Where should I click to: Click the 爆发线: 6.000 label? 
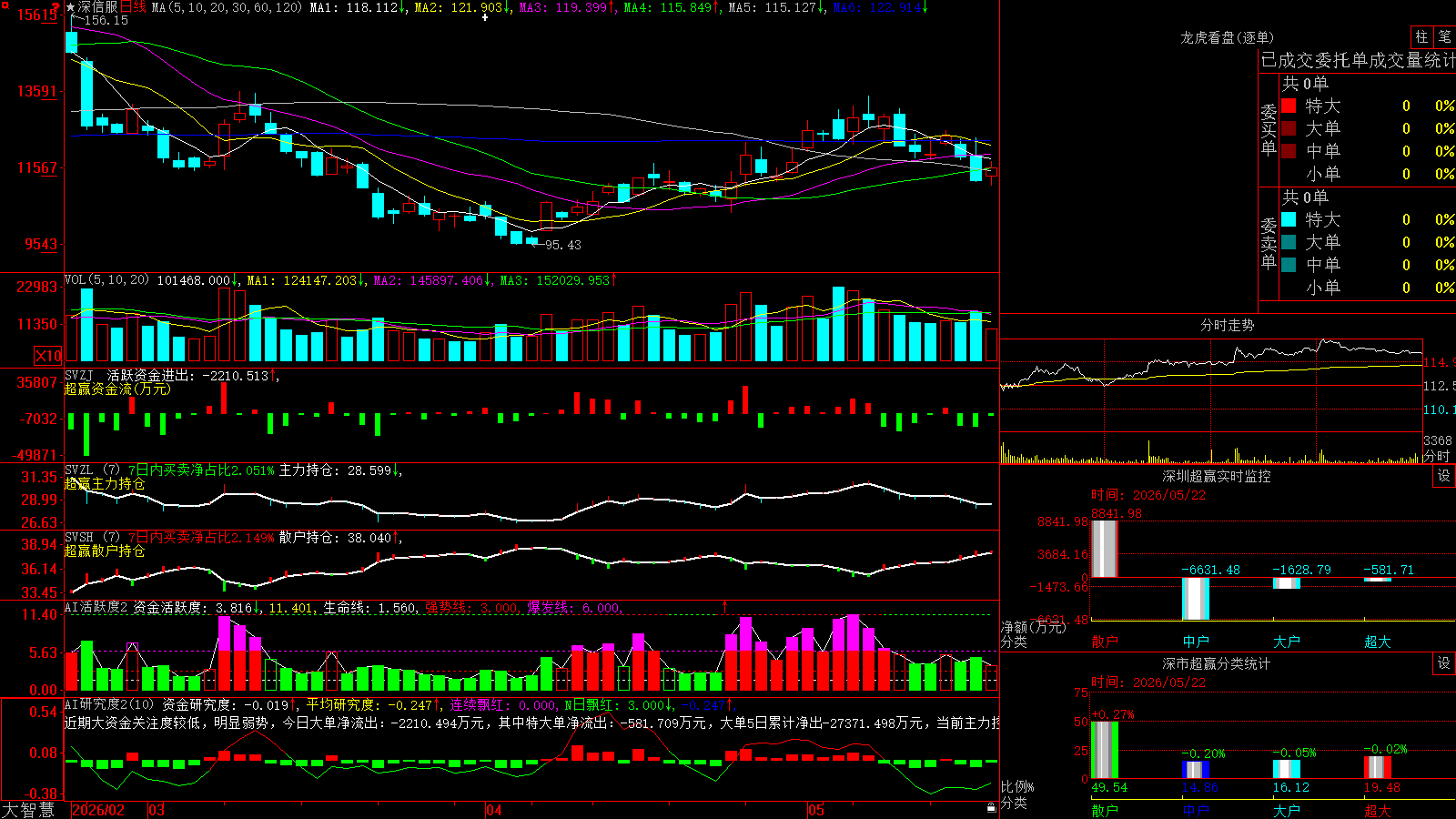click(x=574, y=607)
